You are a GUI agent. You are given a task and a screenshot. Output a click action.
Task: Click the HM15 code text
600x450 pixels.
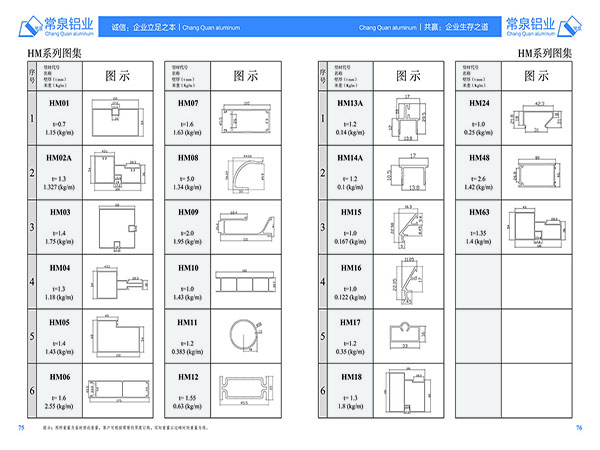pos(351,212)
